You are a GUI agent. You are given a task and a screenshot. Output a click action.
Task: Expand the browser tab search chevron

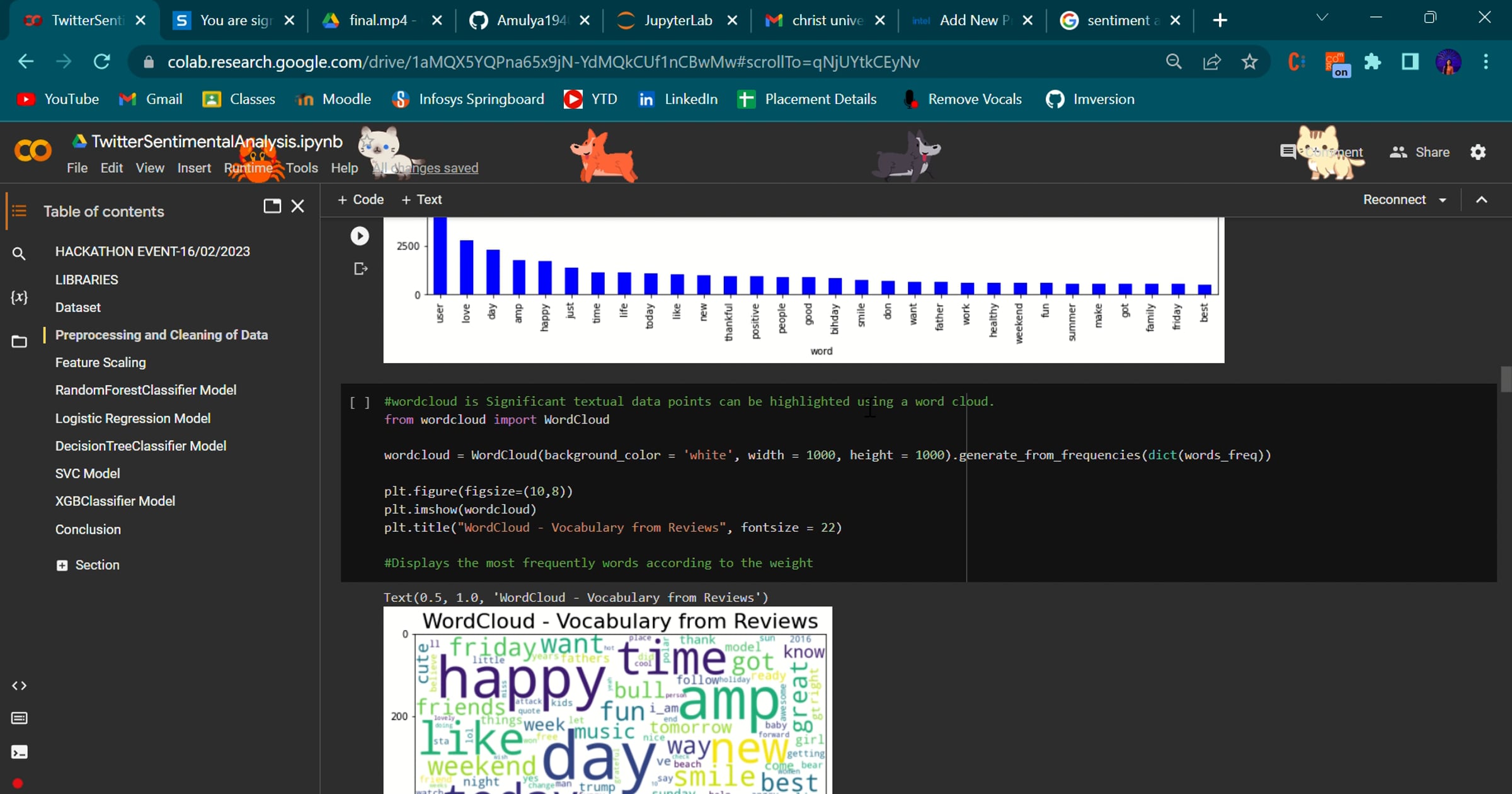(1322, 18)
